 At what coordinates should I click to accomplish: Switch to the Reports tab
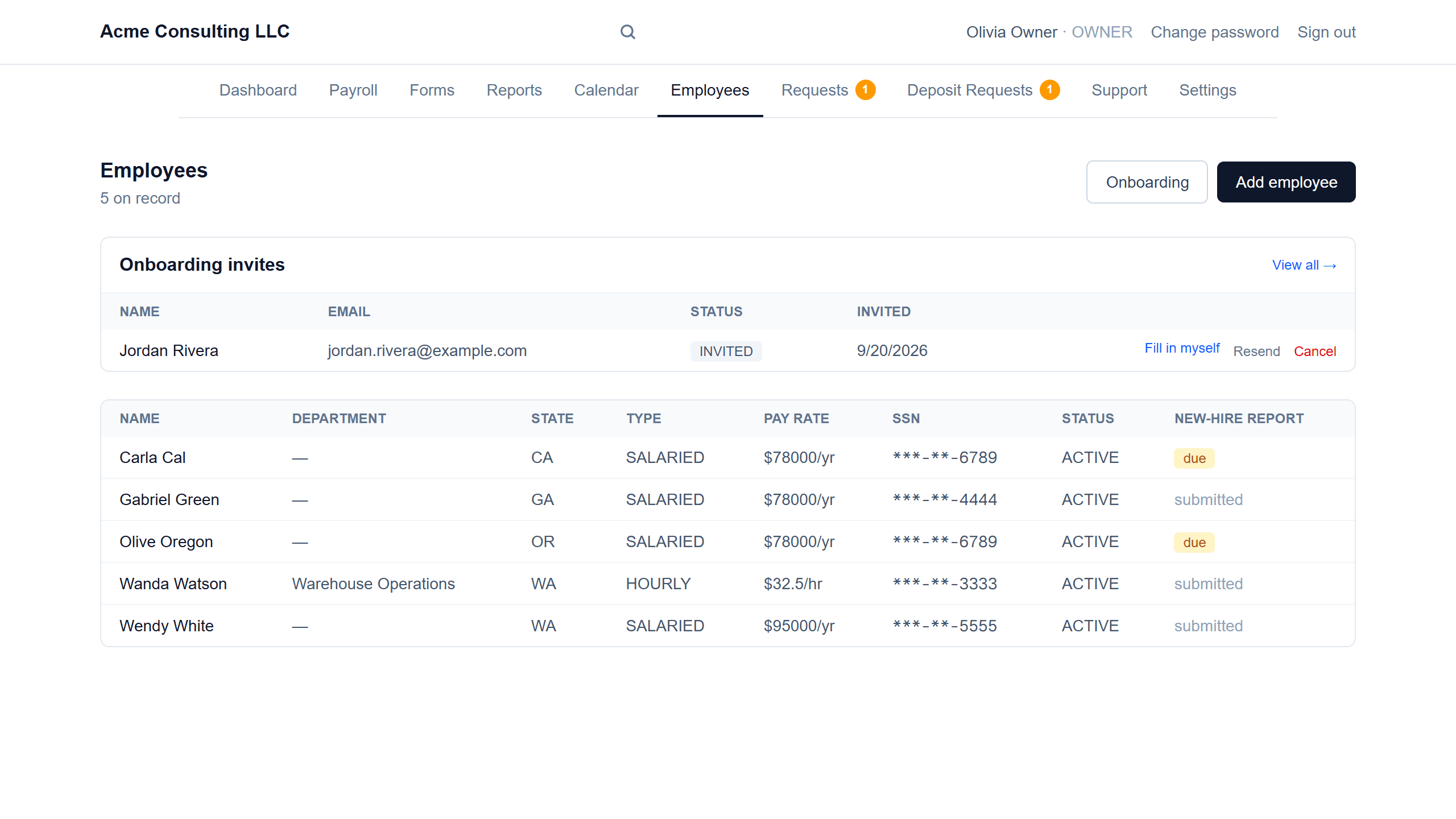click(x=514, y=90)
